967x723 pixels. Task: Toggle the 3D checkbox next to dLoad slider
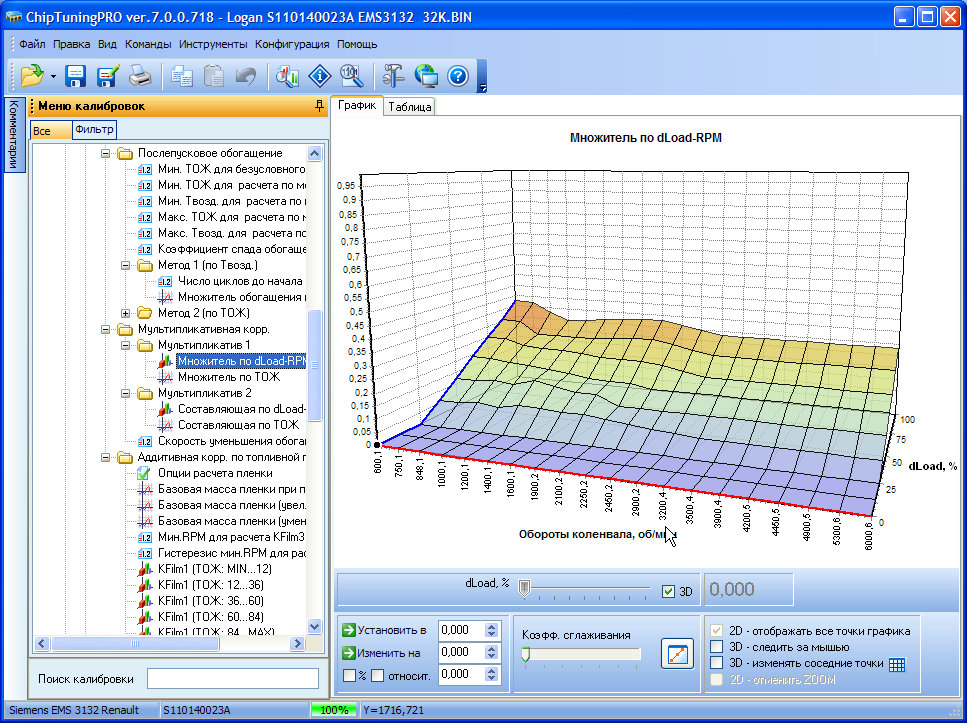[669, 591]
